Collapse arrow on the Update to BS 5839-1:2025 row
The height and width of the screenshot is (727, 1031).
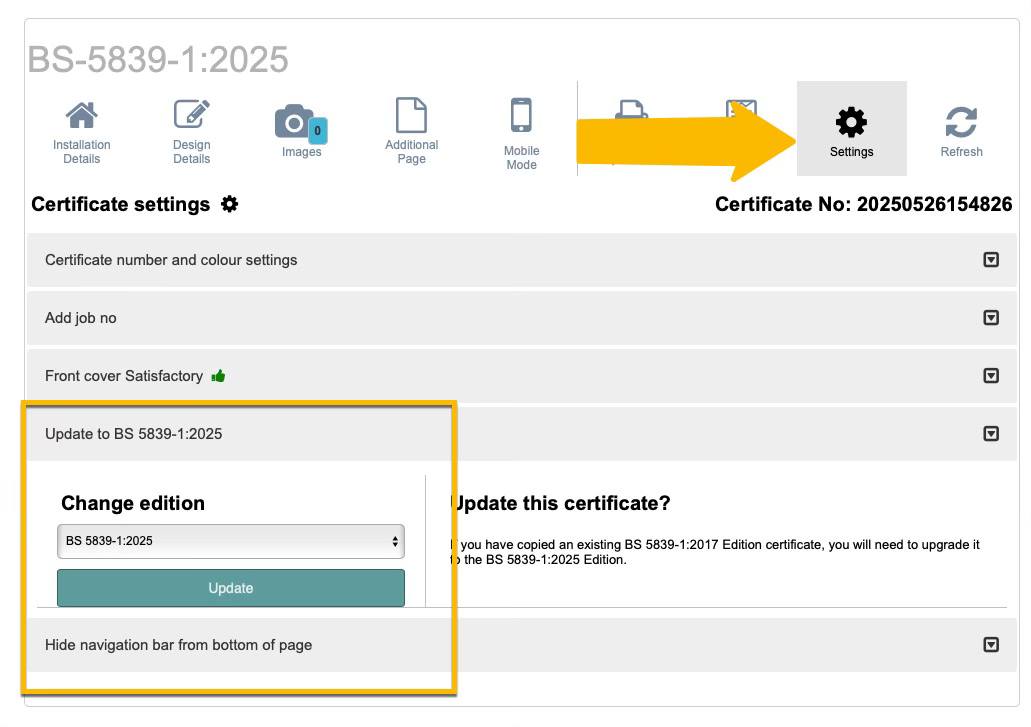pyautogui.click(x=991, y=433)
